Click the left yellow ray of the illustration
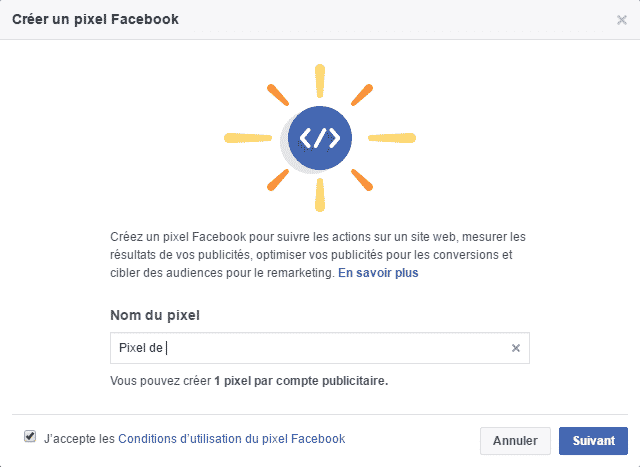The height and width of the screenshot is (467, 640). click(x=247, y=138)
